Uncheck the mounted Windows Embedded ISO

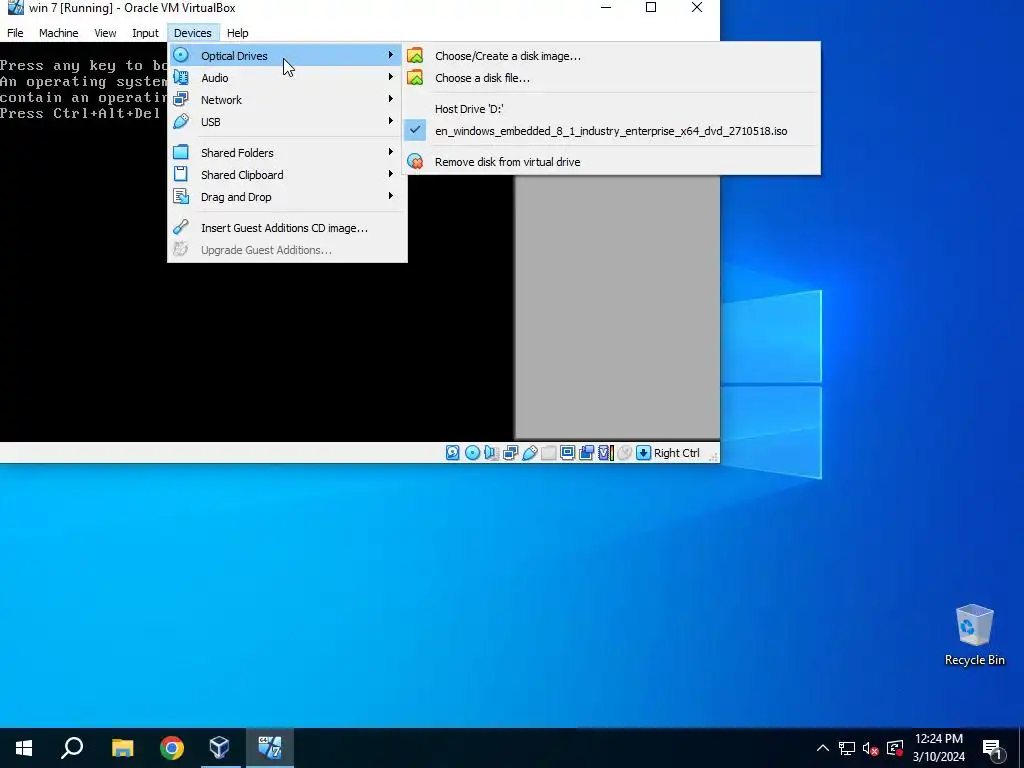click(x=611, y=131)
